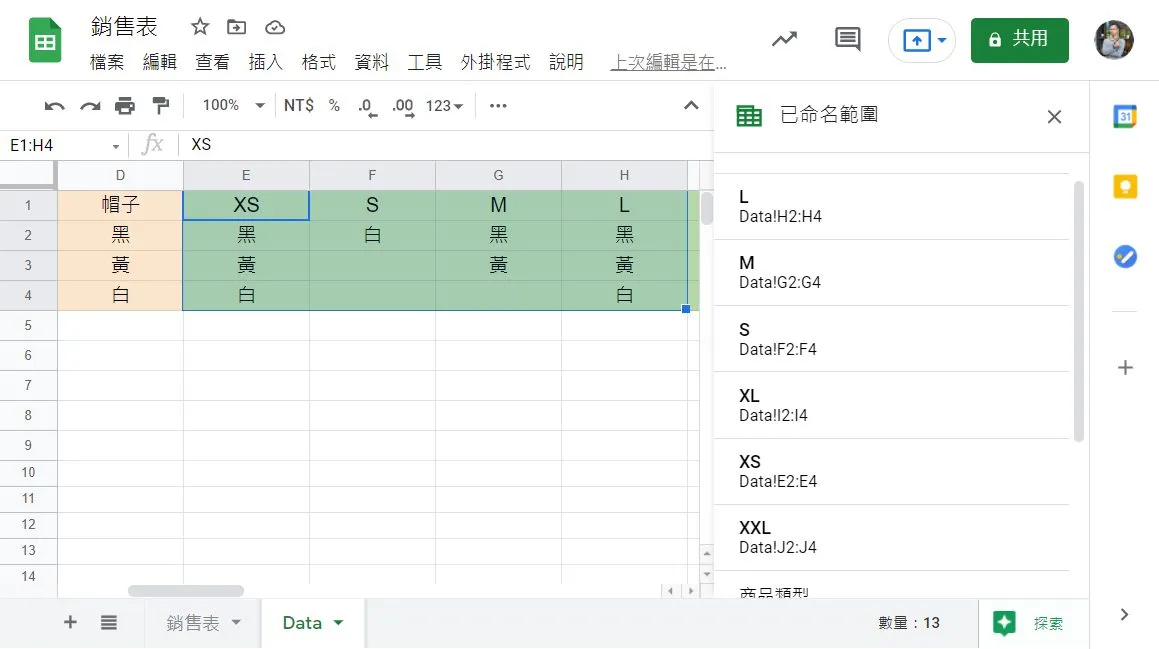Open Google Calendar side panel icon
The width and height of the screenshot is (1159, 649).
point(1125,116)
